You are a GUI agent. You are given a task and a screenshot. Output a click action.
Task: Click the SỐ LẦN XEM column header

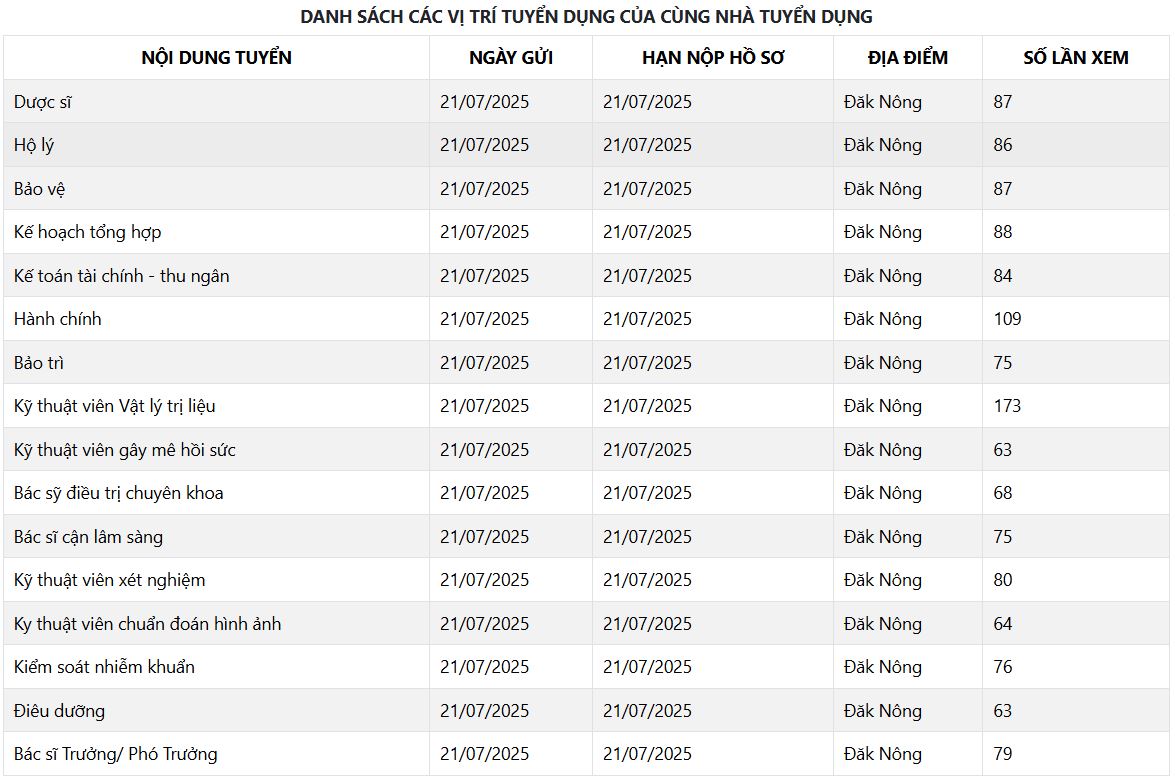1075,58
